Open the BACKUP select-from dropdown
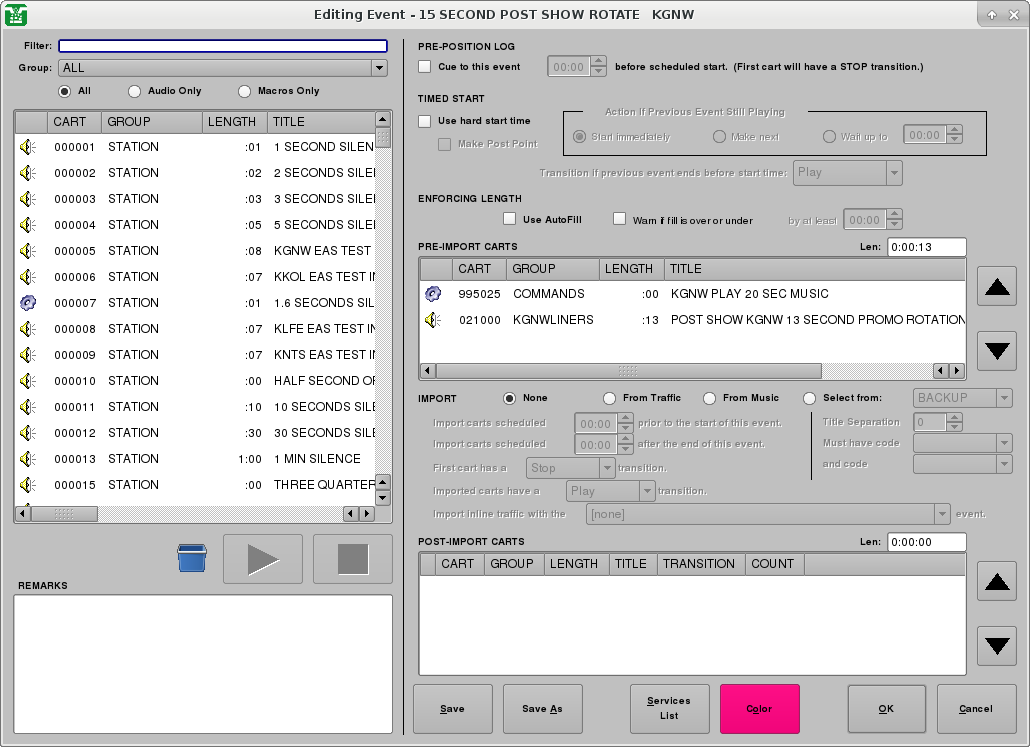Viewport: 1030px width, 747px height. [962, 397]
